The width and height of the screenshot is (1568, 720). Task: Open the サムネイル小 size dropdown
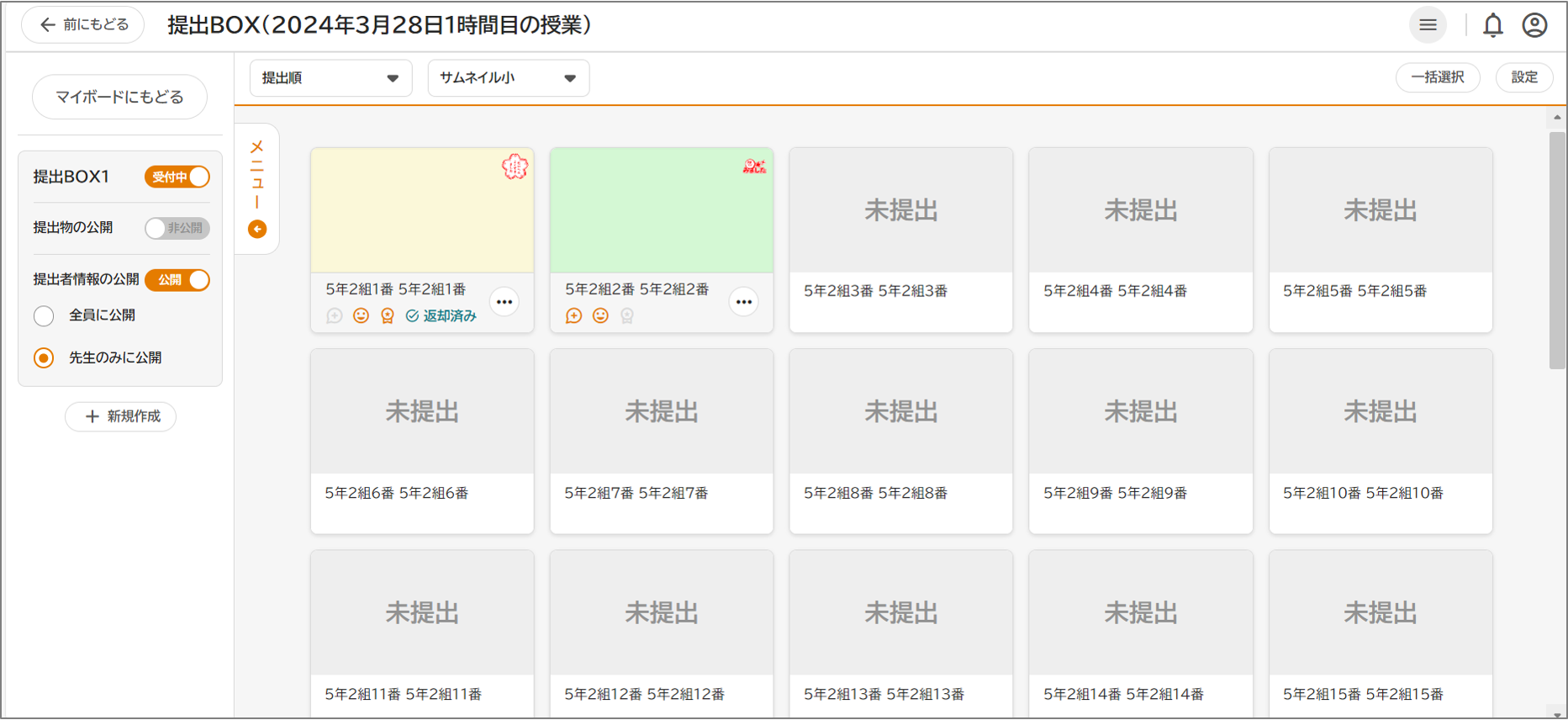[508, 78]
